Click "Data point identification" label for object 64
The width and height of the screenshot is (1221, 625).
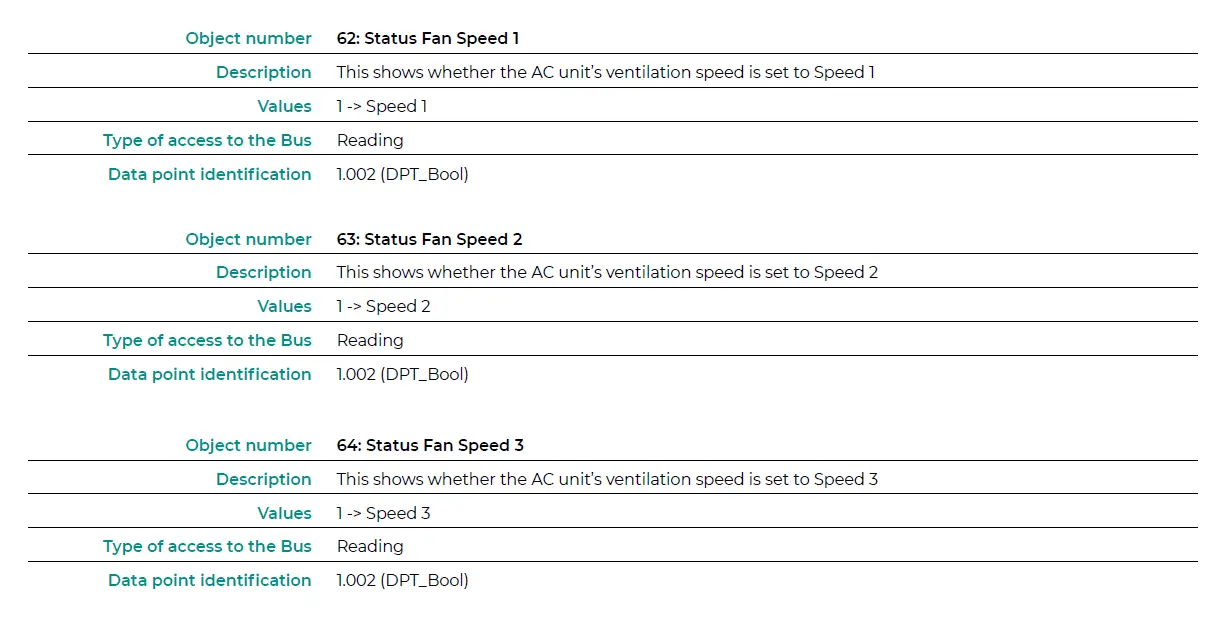pos(209,580)
